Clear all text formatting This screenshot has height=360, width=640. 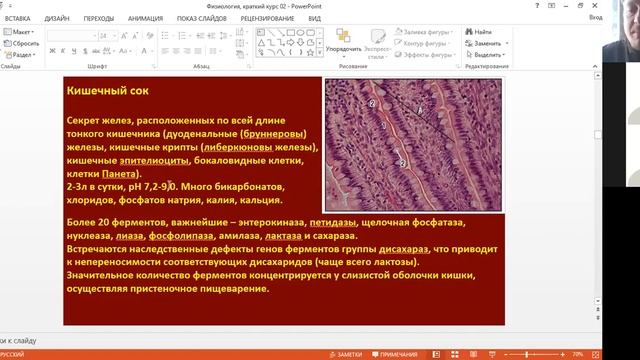[x=150, y=36]
